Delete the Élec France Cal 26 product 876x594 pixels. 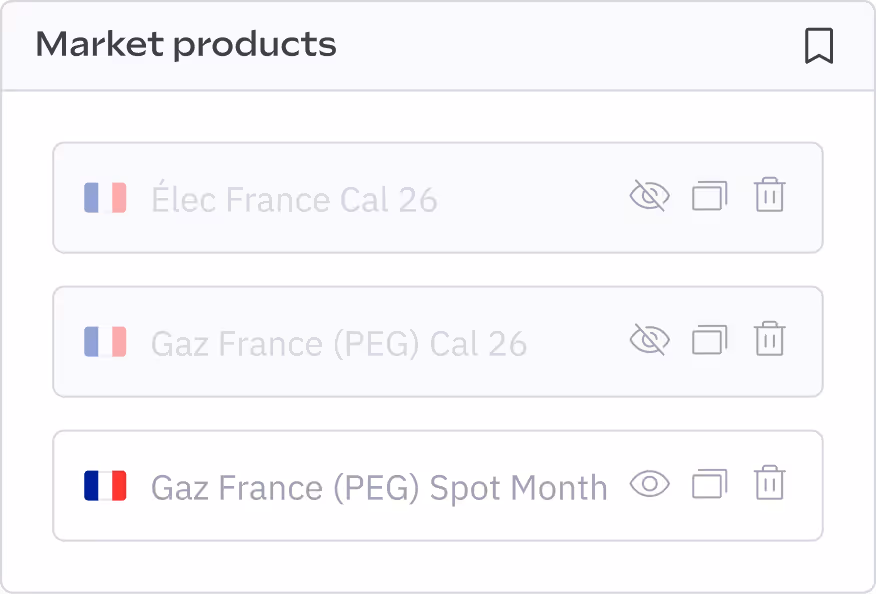(770, 197)
